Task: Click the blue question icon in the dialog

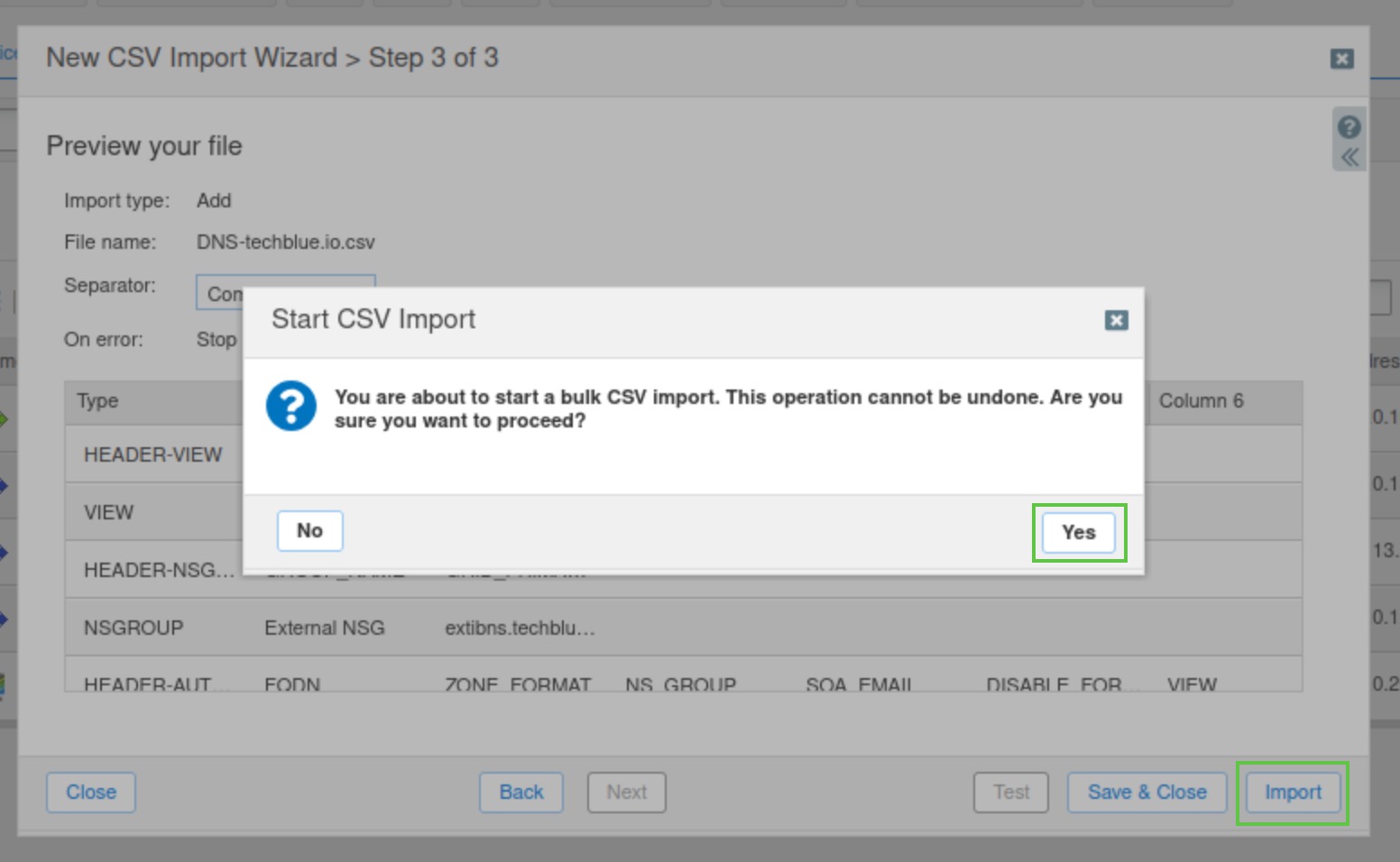Action: coord(291,408)
